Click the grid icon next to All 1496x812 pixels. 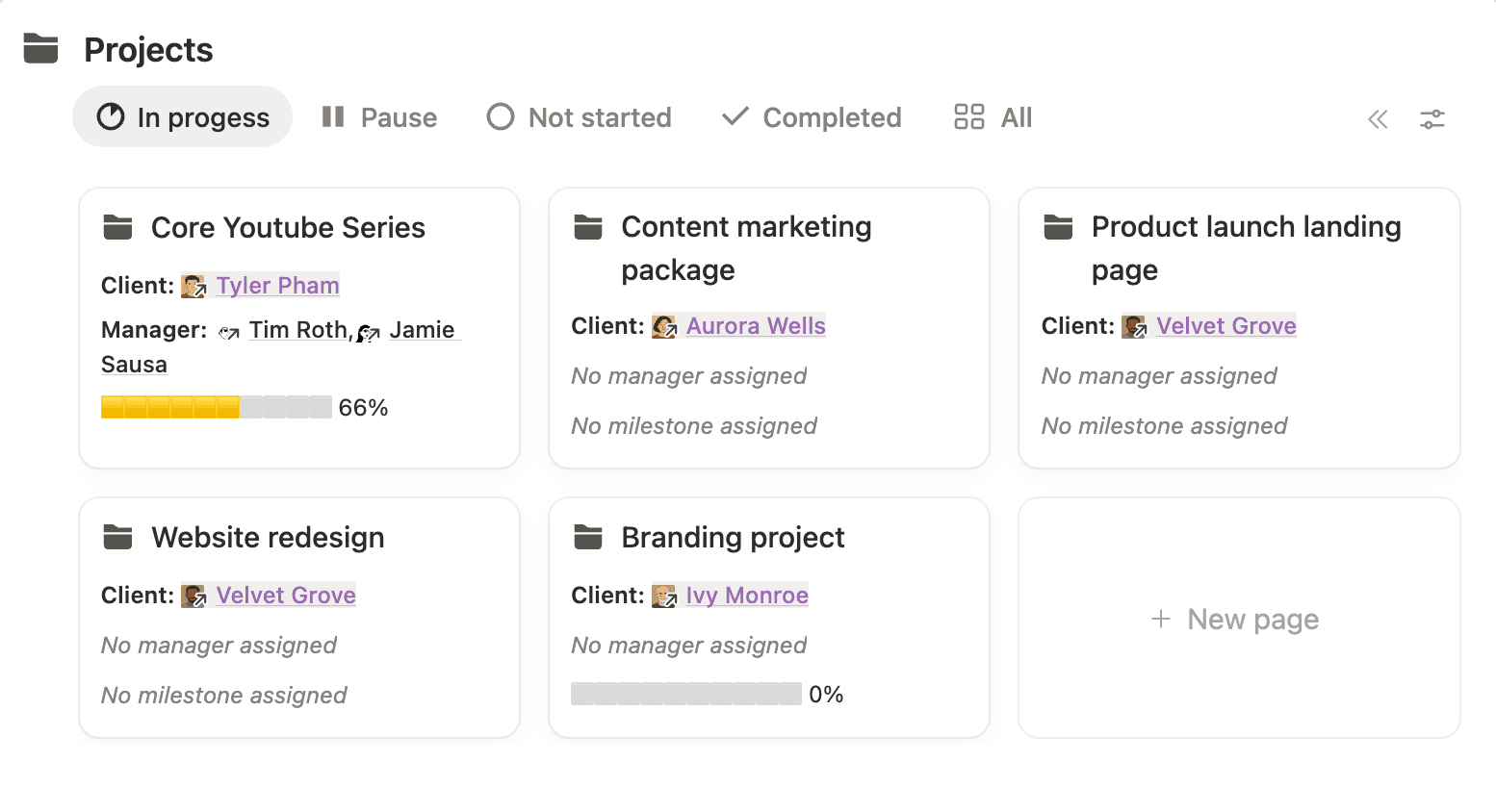pyautogui.click(x=967, y=116)
